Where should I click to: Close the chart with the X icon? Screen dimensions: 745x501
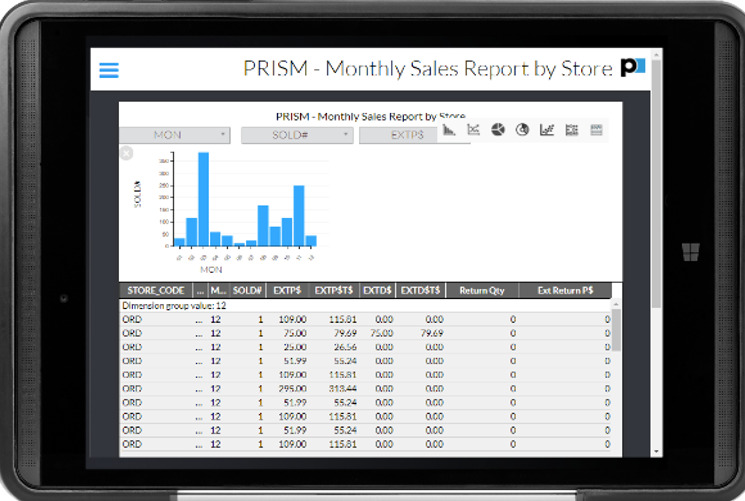click(126, 153)
